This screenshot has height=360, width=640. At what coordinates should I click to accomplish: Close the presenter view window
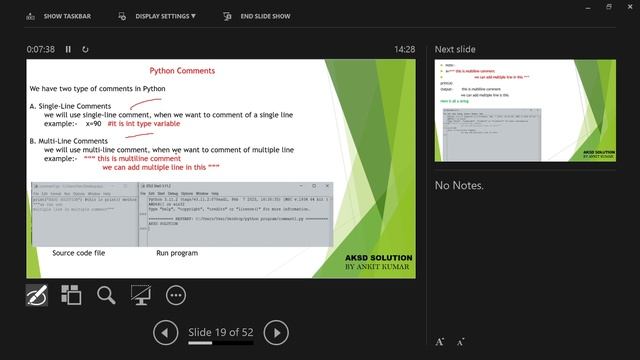click(x=630, y=7)
